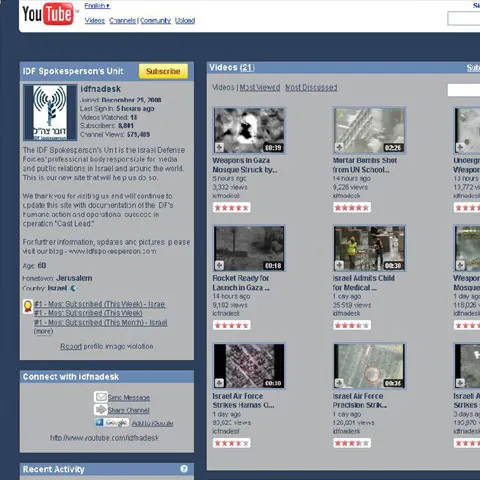Open Mortar Bombs Shot from UN School thumbnail
The image size is (480, 480).
tap(369, 130)
